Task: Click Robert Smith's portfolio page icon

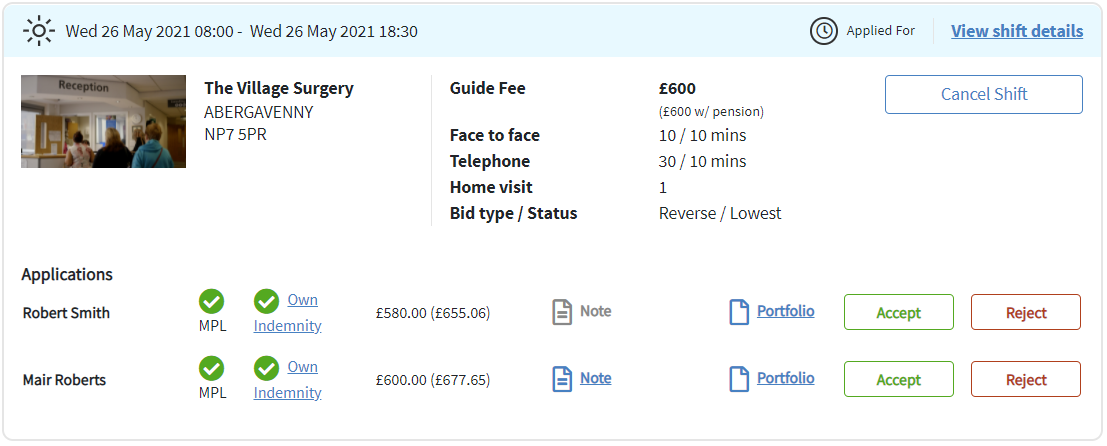Action: coord(738,312)
